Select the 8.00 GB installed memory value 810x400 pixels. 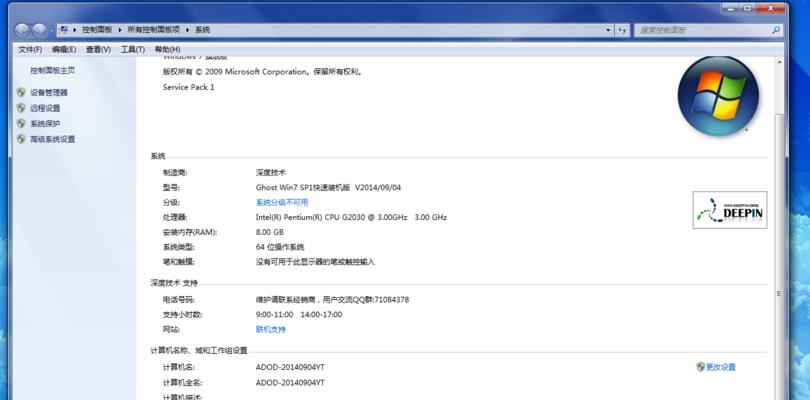point(270,232)
